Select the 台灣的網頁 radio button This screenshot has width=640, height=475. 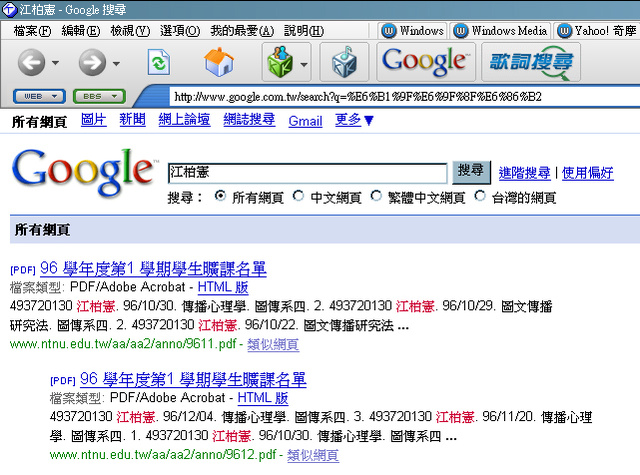point(480,196)
